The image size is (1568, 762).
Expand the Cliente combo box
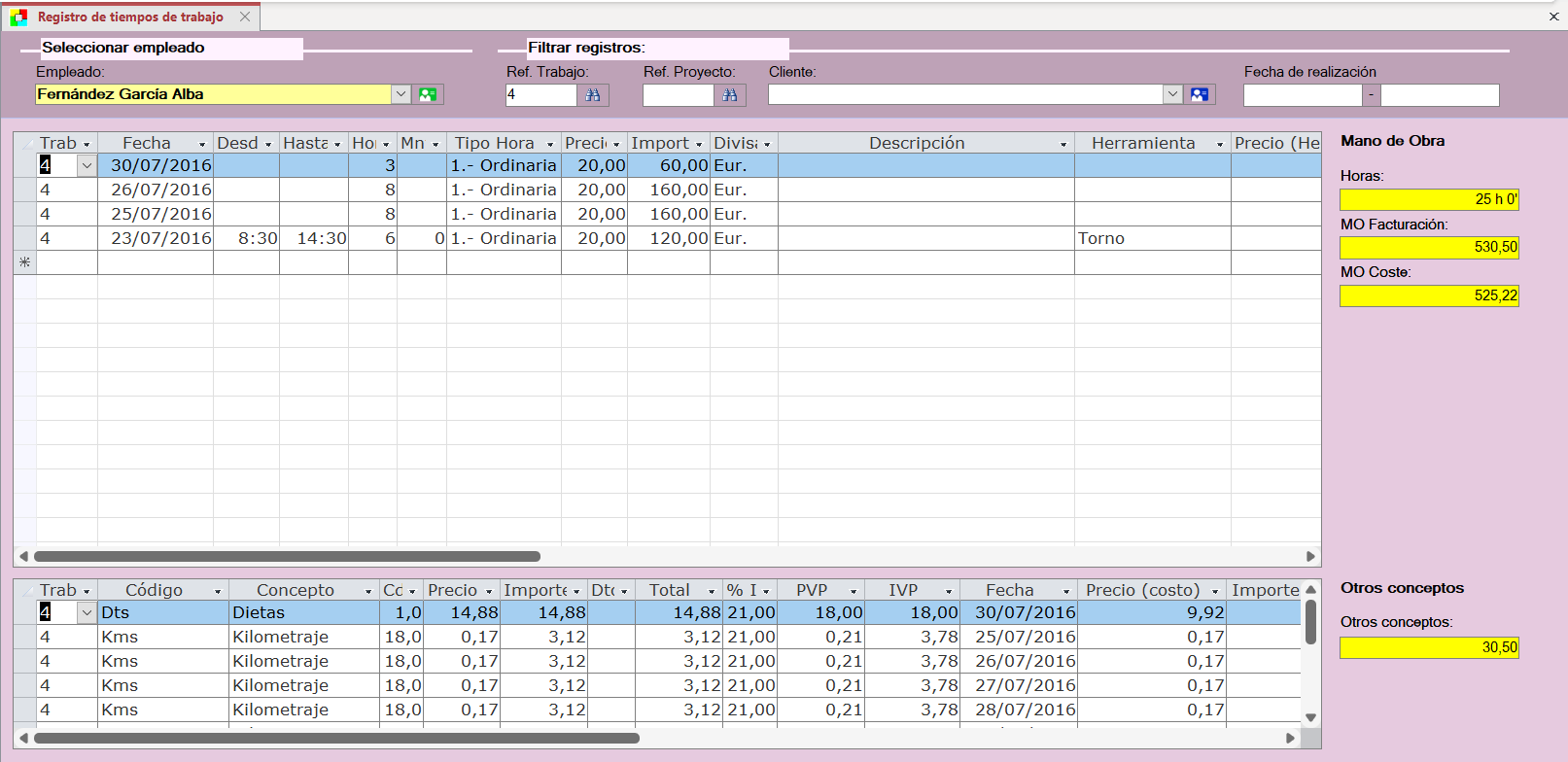(x=1172, y=94)
